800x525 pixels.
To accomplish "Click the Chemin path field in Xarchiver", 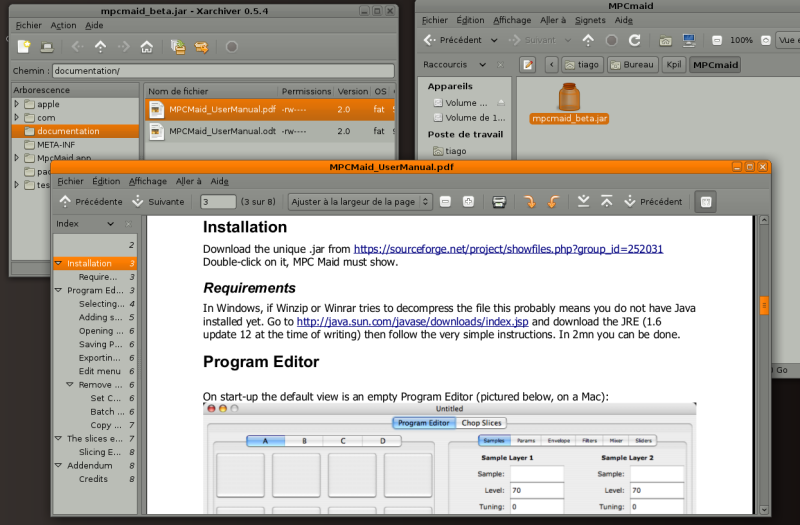I will click(223, 71).
